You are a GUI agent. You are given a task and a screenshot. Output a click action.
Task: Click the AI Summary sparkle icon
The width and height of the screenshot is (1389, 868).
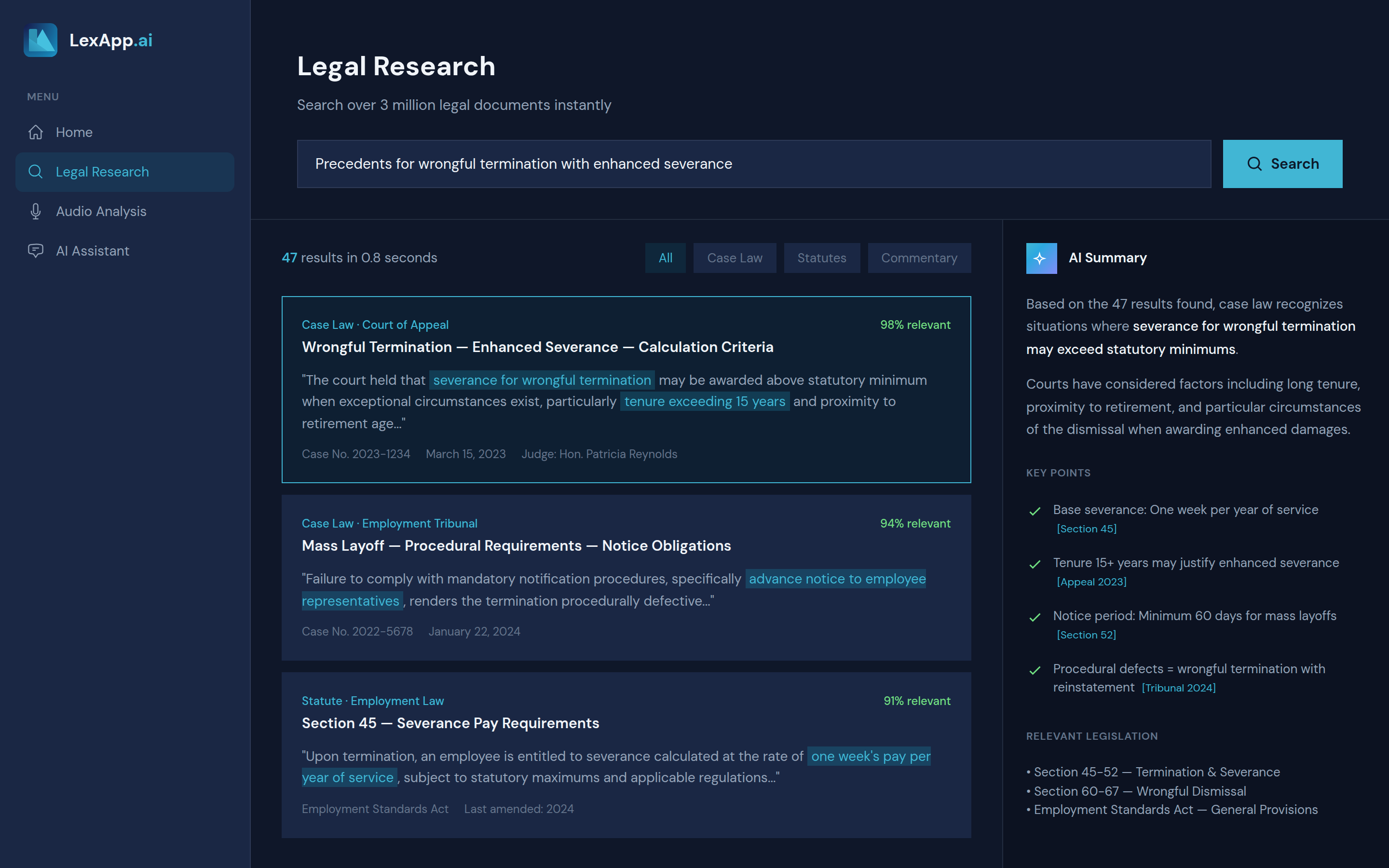[x=1041, y=258]
